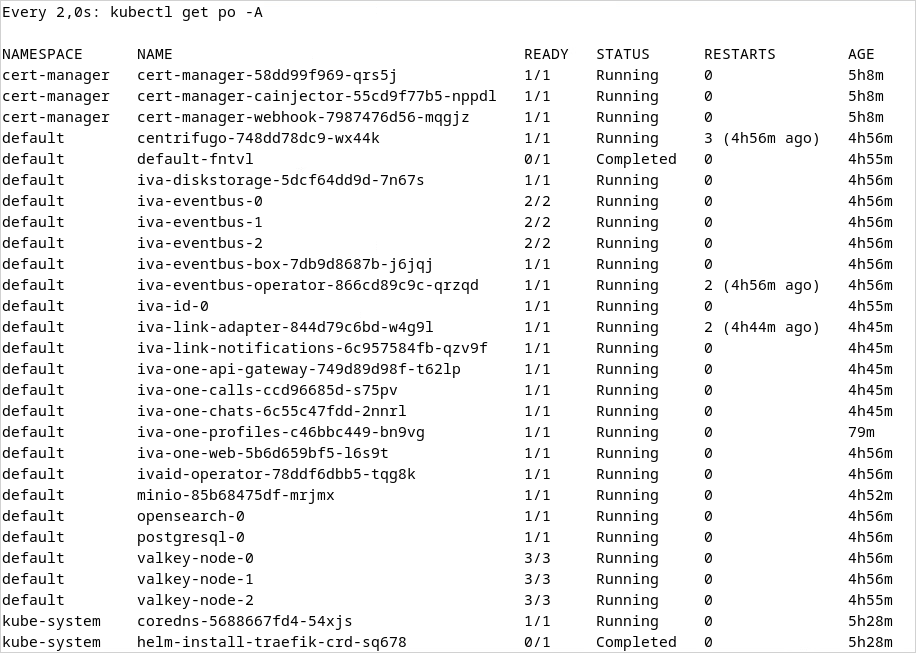
Task: Click the default-fntvl pod name
Action: point(195,159)
